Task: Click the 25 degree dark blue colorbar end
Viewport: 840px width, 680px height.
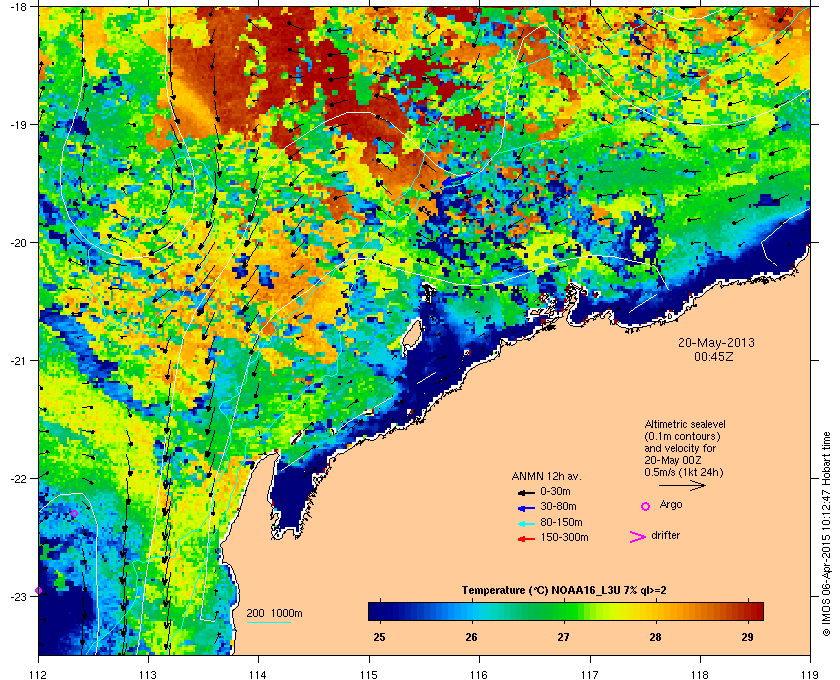Action: pos(380,611)
